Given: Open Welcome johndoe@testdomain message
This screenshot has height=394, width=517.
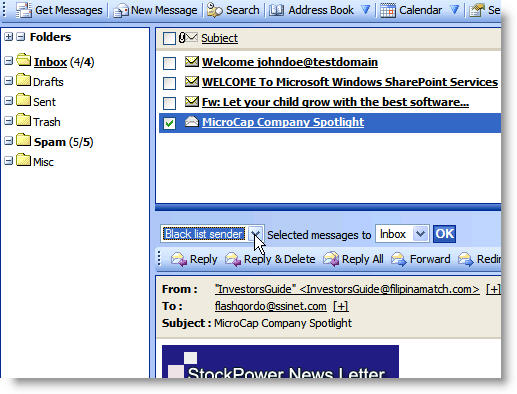Looking at the screenshot, I should point(290,62).
